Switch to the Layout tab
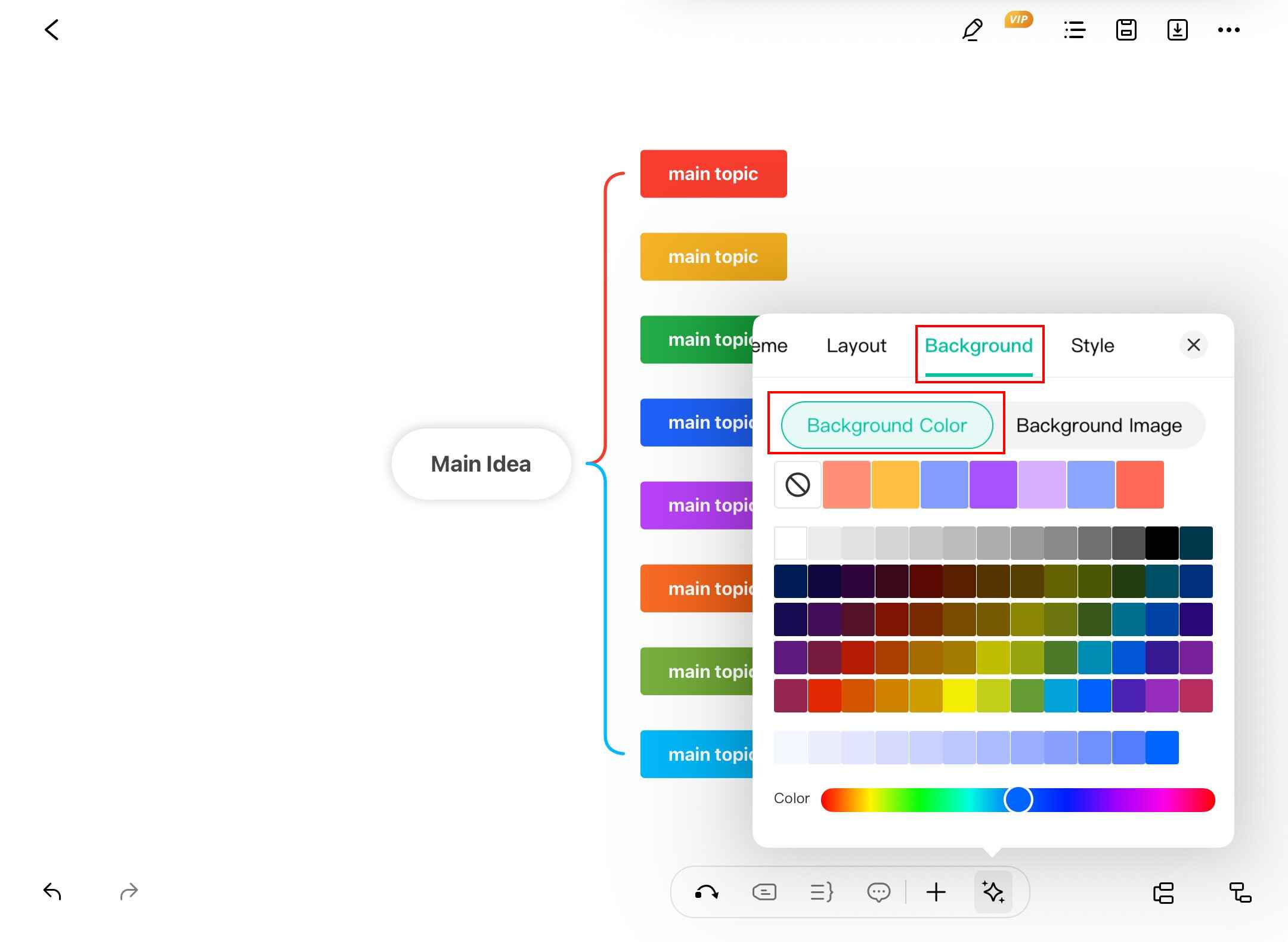 [x=856, y=346]
